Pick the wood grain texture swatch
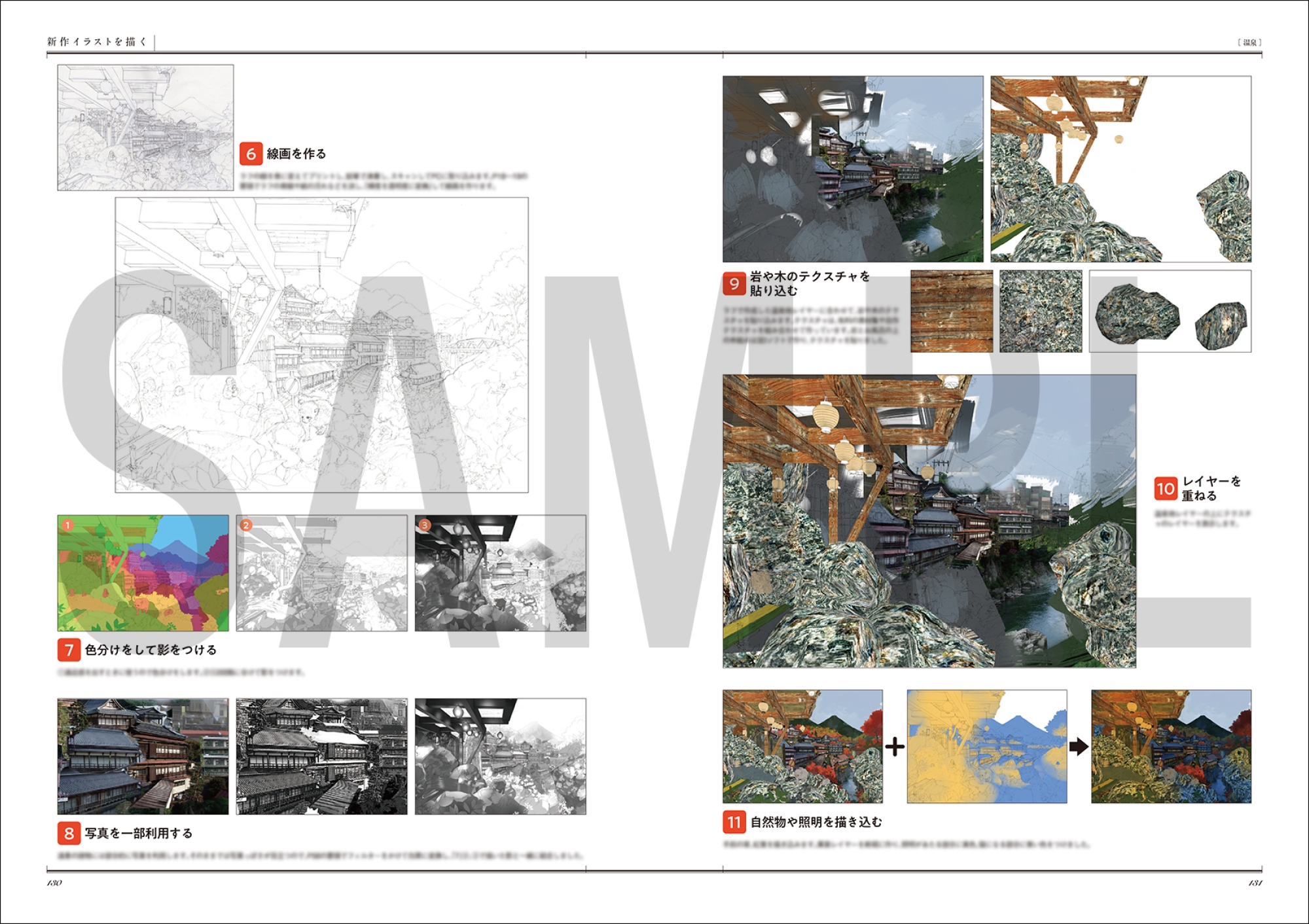This screenshot has height=924, width=1309. point(952,311)
